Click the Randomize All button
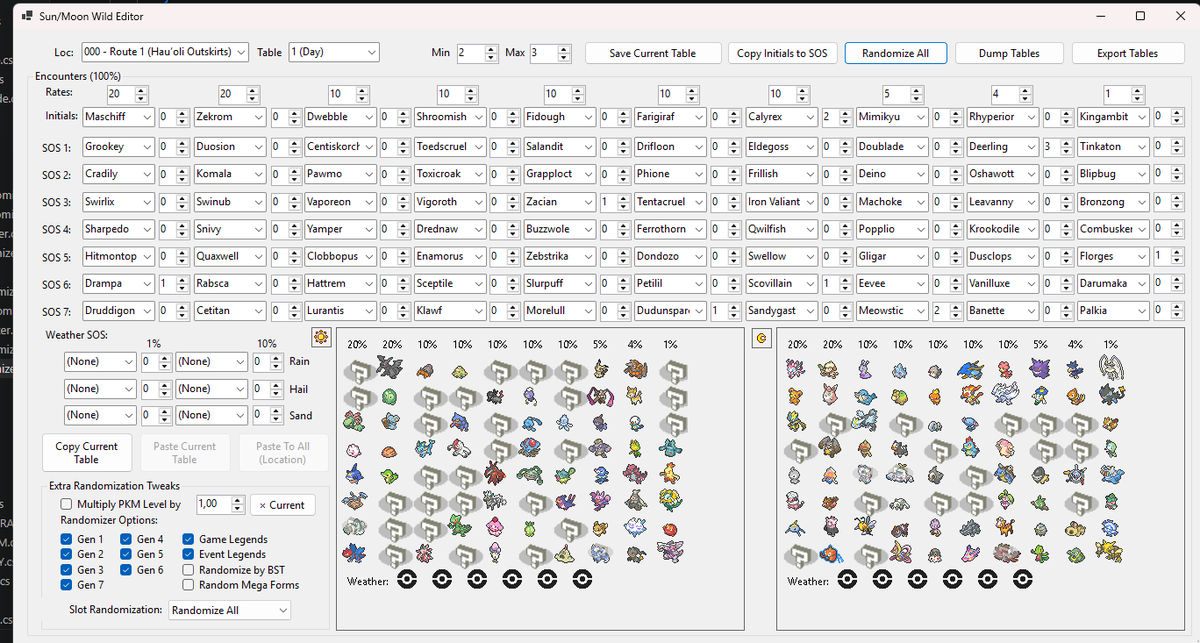 point(896,53)
